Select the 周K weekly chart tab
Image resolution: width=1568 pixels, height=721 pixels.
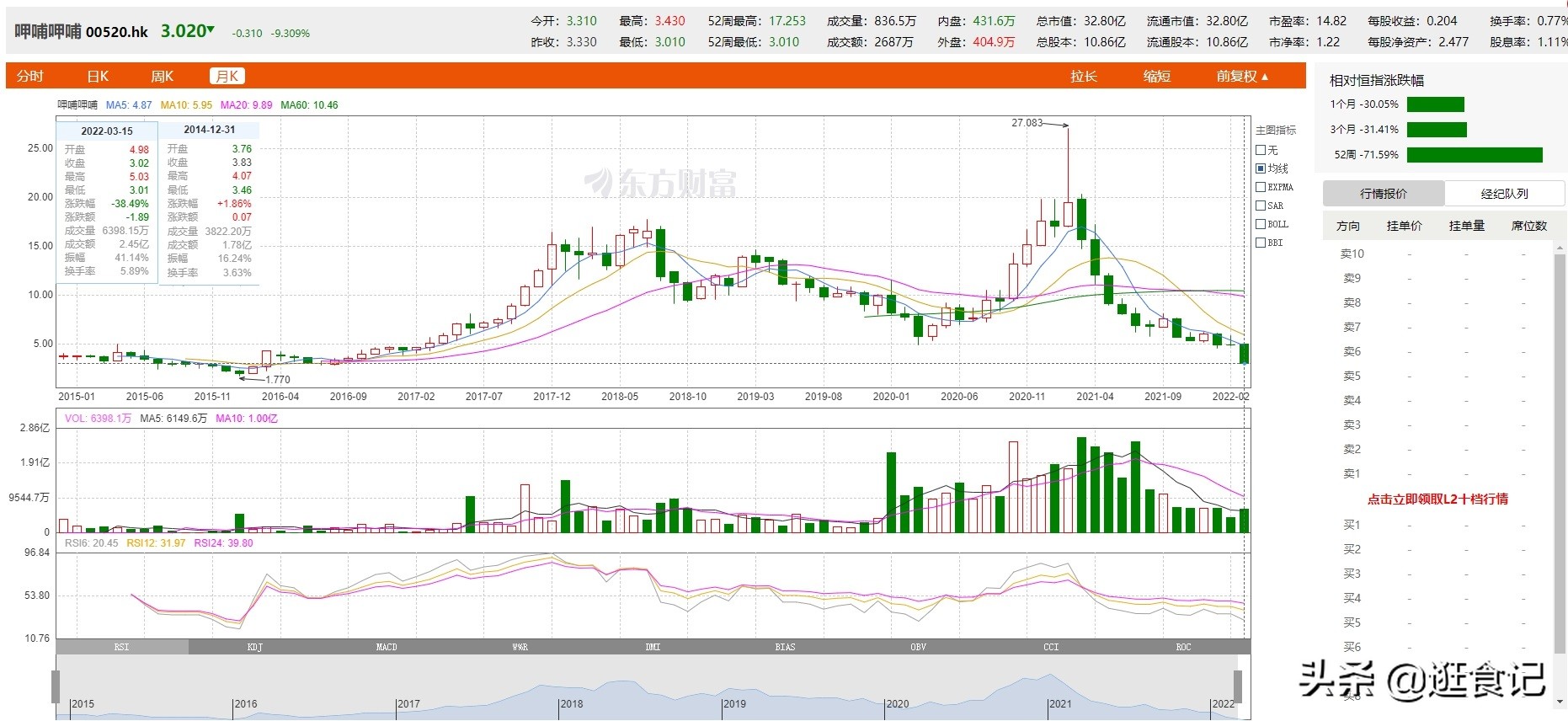click(x=163, y=77)
